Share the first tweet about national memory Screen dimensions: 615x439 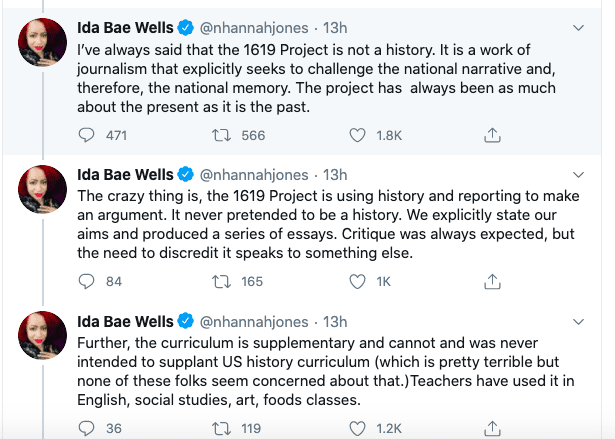click(x=492, y=135)
